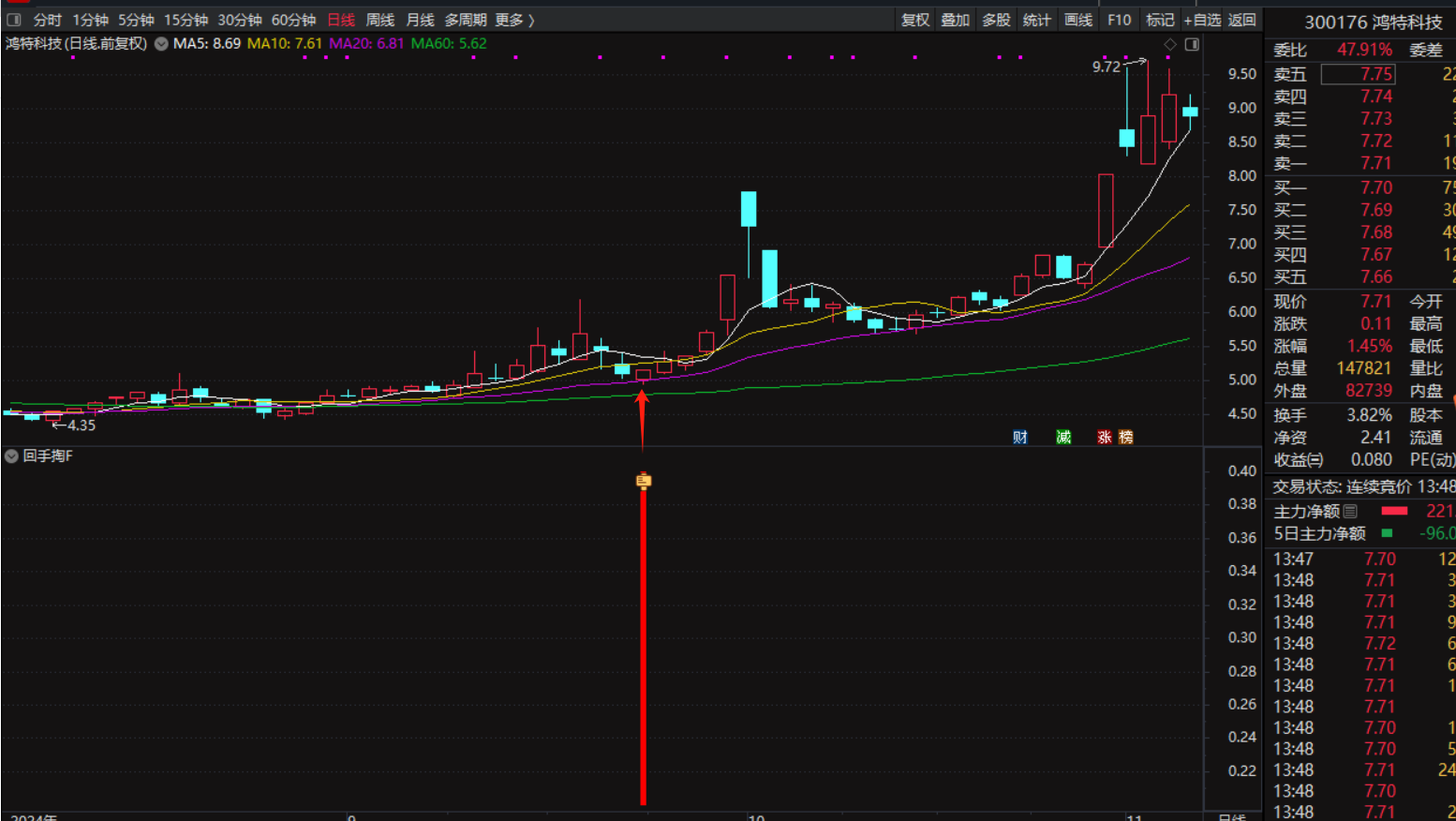
Task: Click 买三 bid price 7.68
Action: 1376,232
